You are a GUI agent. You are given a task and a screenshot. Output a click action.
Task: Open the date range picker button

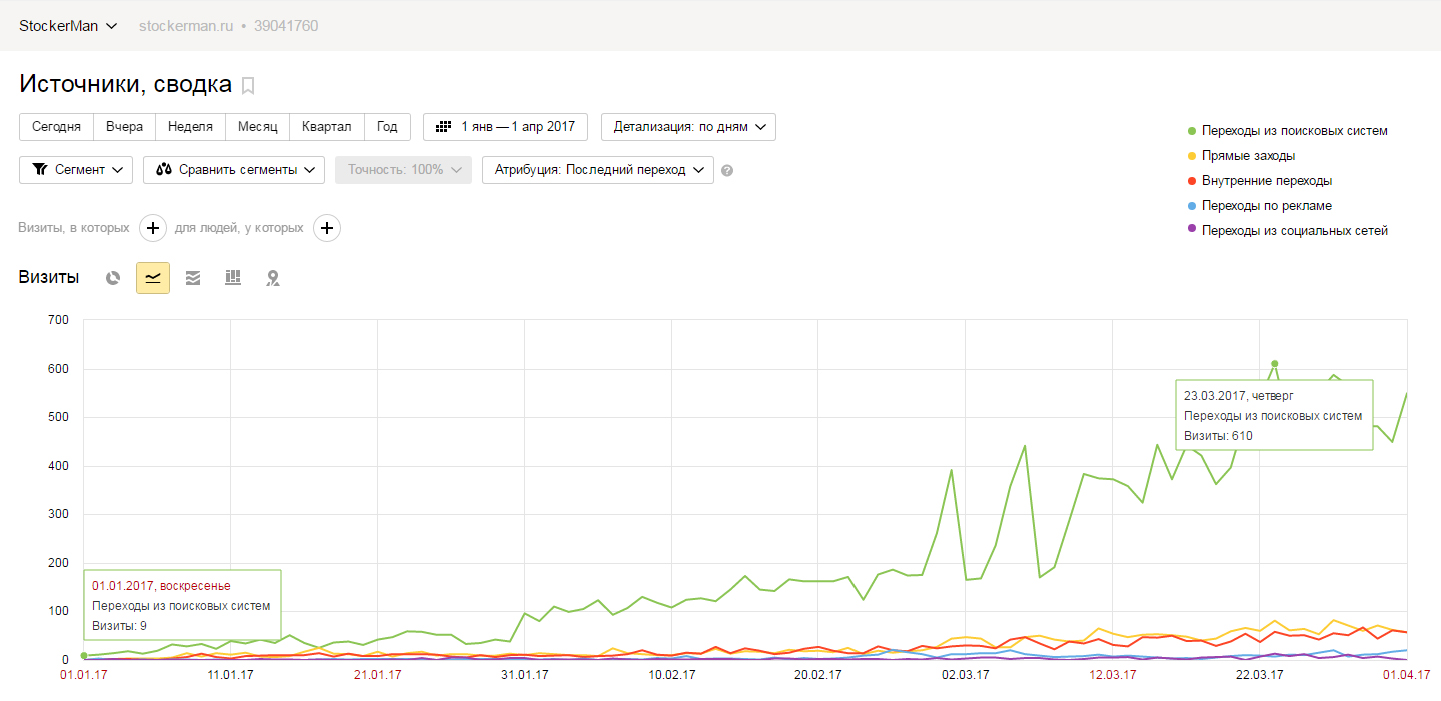click(x=506, y=127)
